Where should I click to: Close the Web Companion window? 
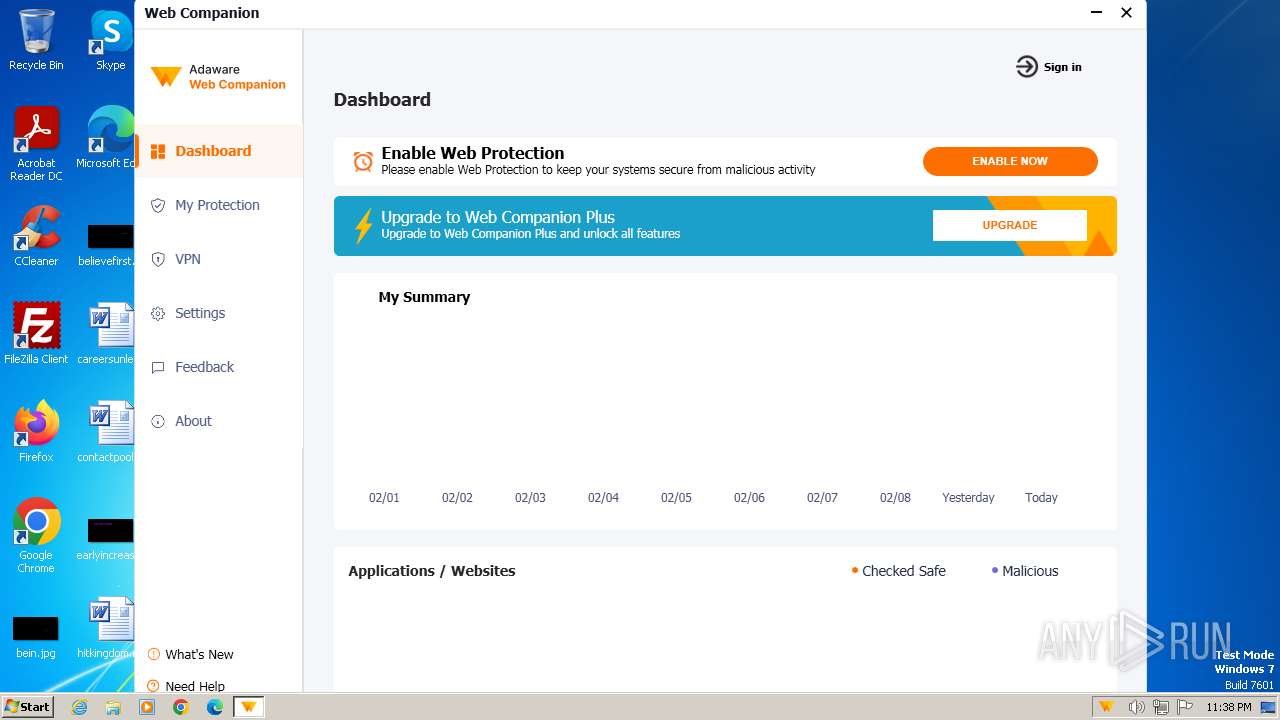point(1126,13)
